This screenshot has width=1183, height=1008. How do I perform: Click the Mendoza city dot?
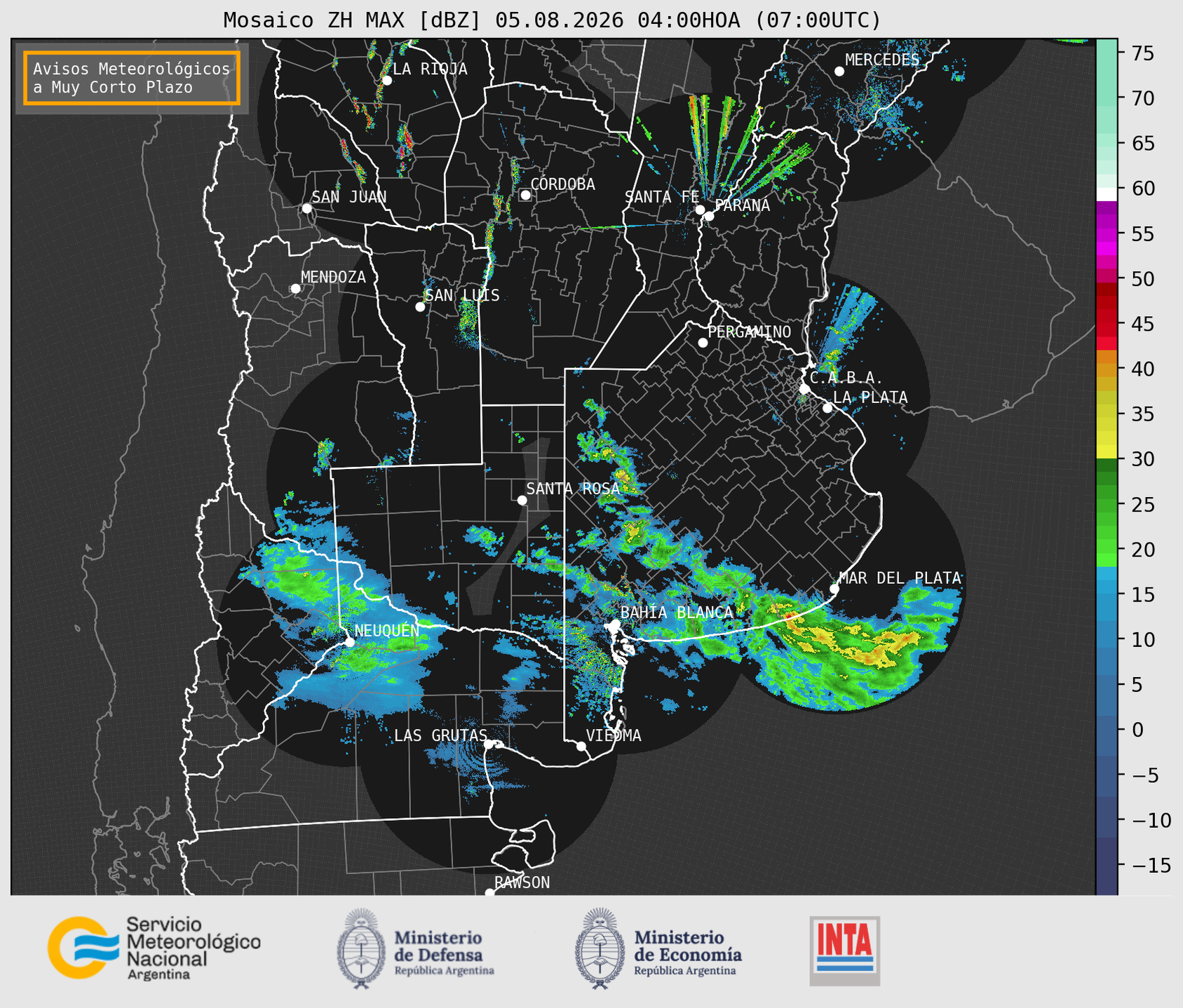point(295,289)
